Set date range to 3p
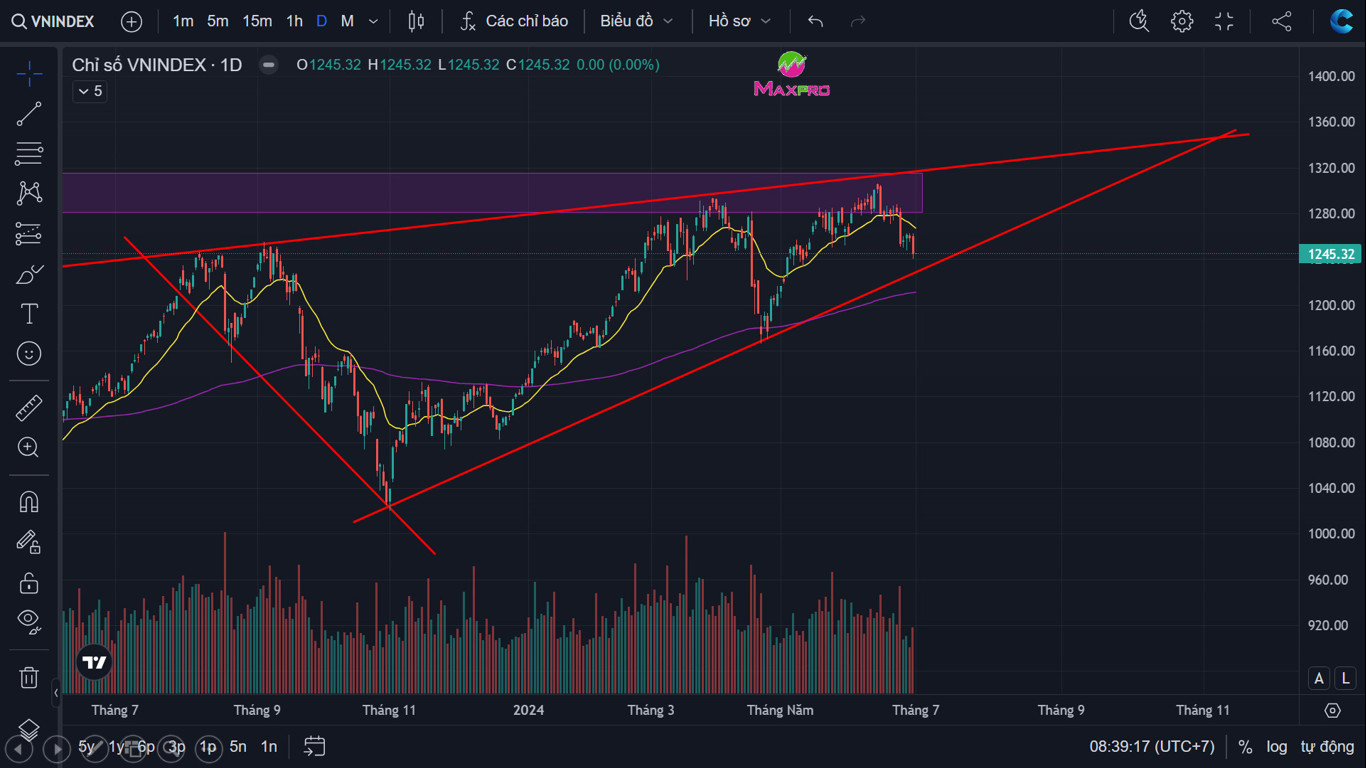The width and height of the screenshot is (1366, 768). 176,746
